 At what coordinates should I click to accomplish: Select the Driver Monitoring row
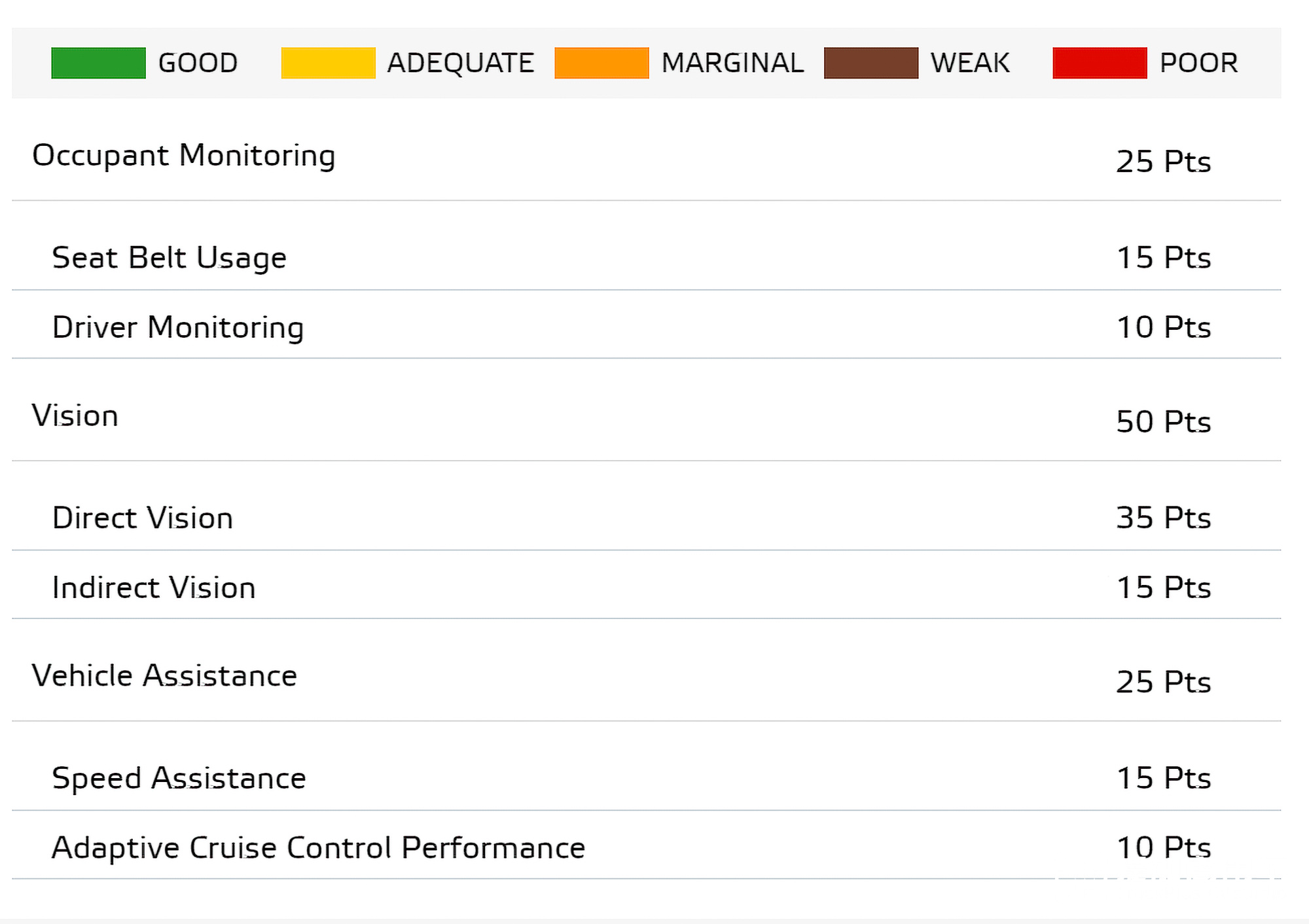pyautogui.click(x=178, y=327)
